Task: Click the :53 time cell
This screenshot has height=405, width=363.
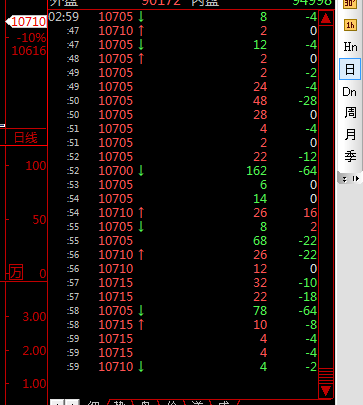Action: click(73, 185)
